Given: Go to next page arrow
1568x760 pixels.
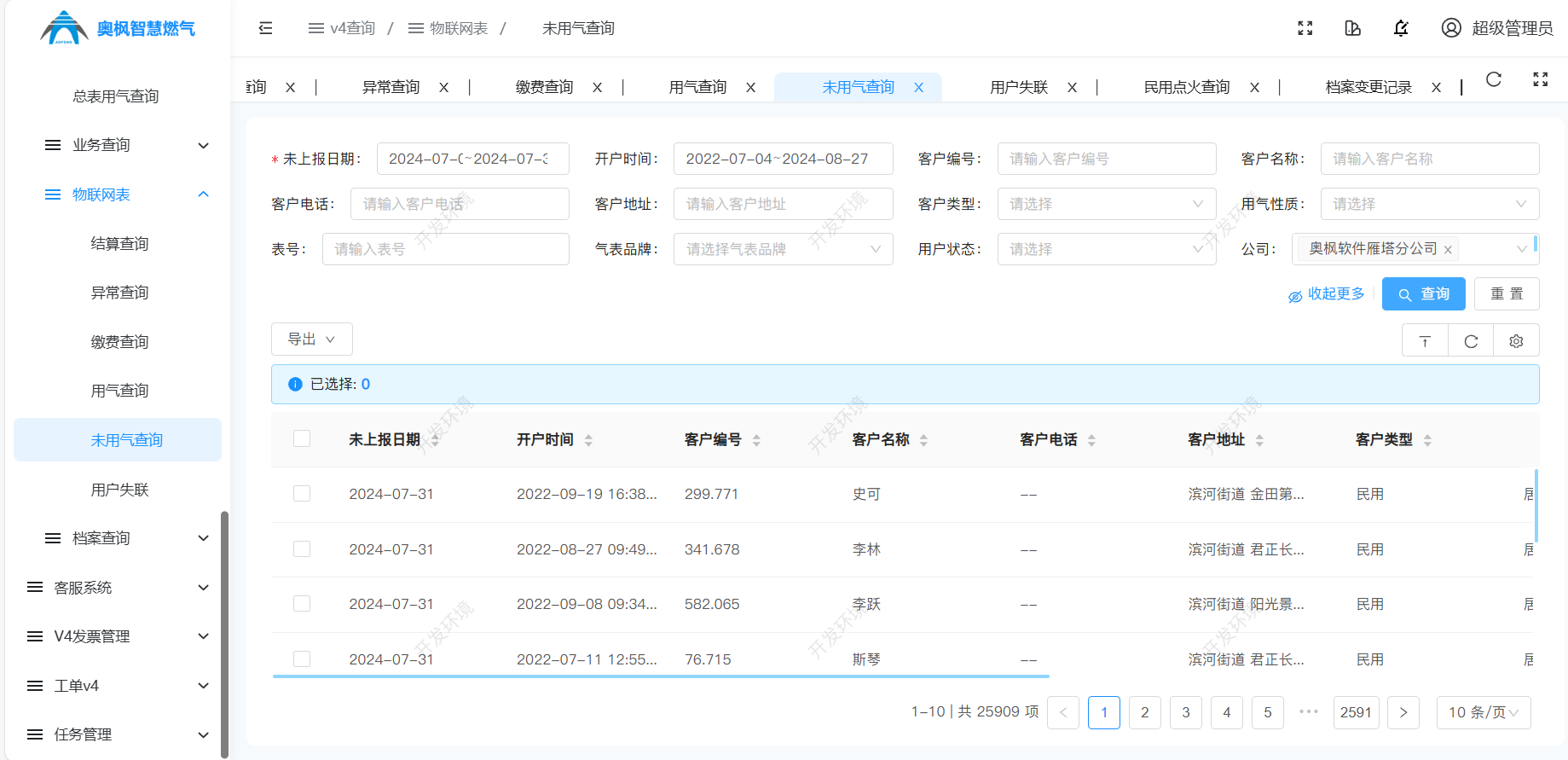Looking at the screenshot, I should coord(1403,712).
